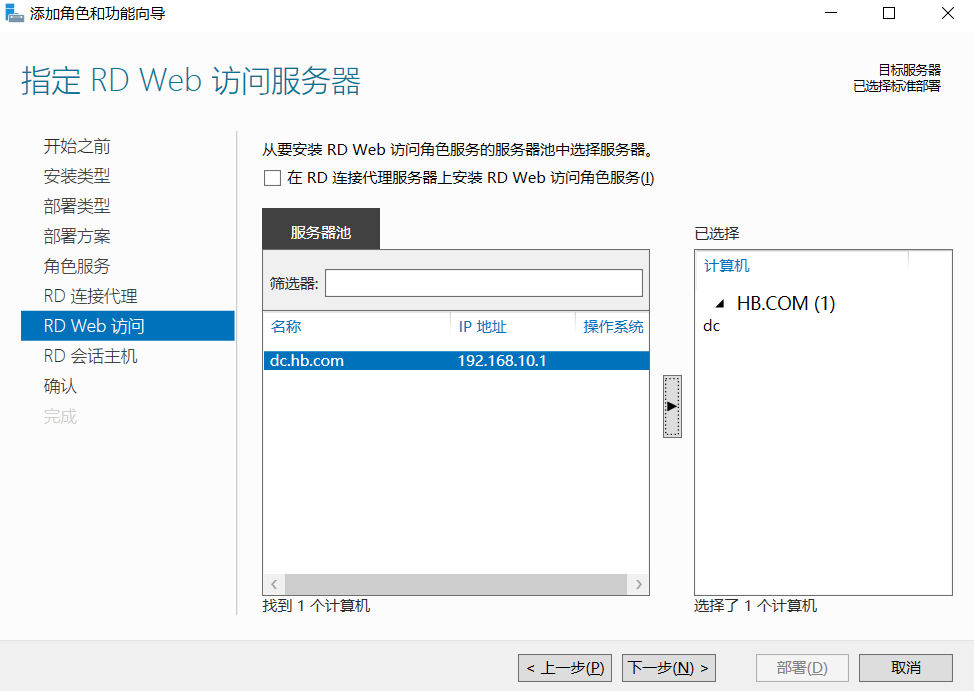Go to the 部署方案 wizard step

(x=77, y=236)
